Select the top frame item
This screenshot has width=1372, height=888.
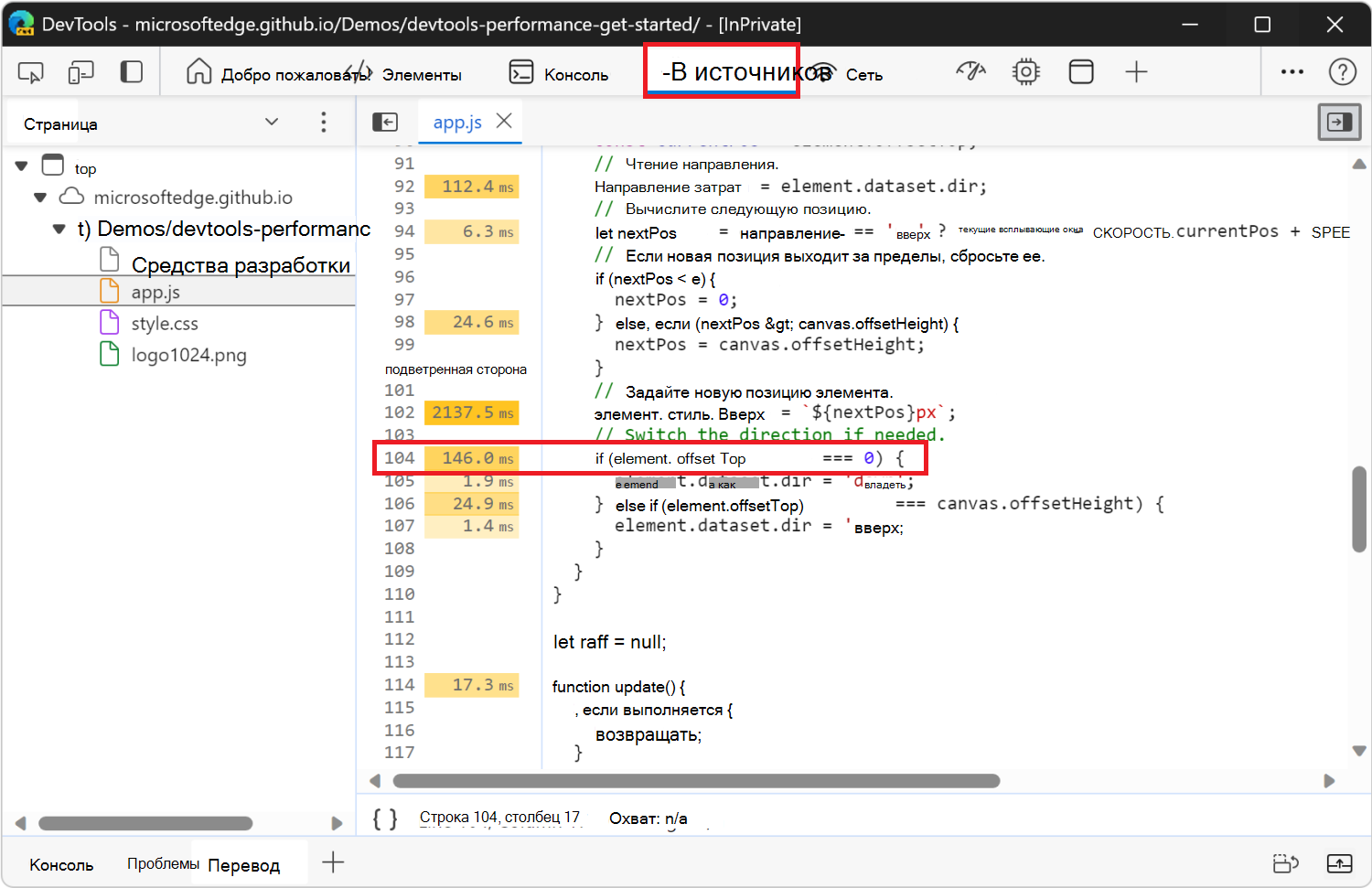pyautogui.click(x=85, y=169)
